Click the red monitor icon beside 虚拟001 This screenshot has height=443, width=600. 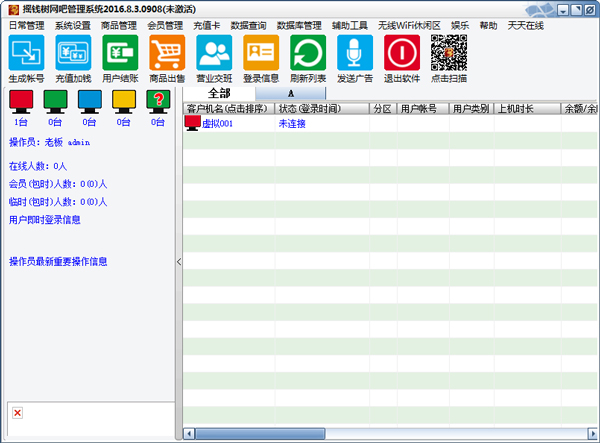pyautogui.click(x=192, y=123)
